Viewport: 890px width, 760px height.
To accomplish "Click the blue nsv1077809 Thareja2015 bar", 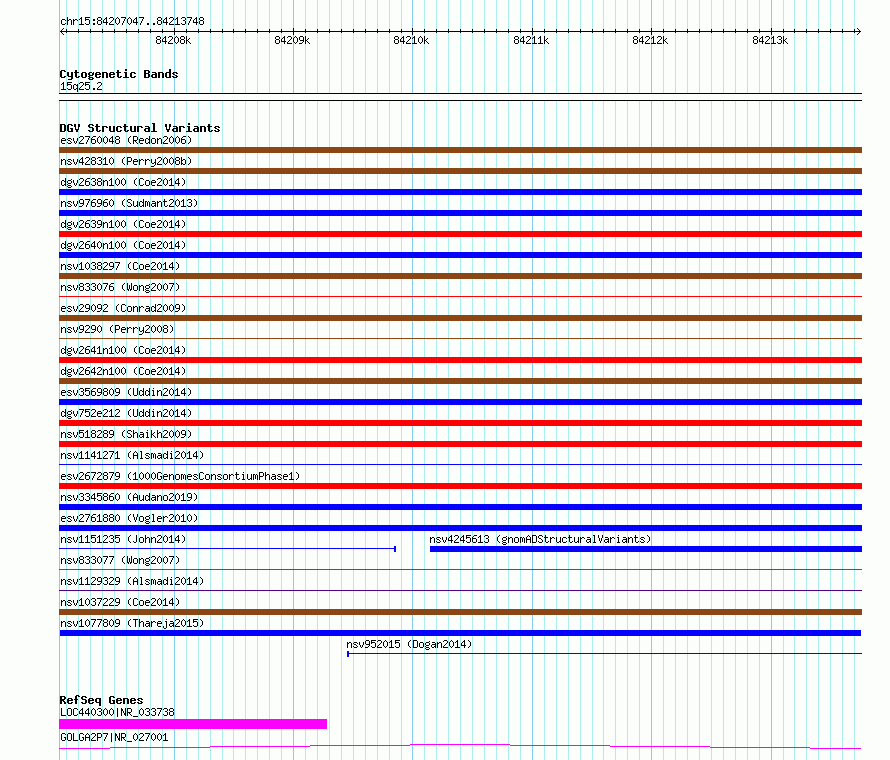I will (x=460, y=633).
